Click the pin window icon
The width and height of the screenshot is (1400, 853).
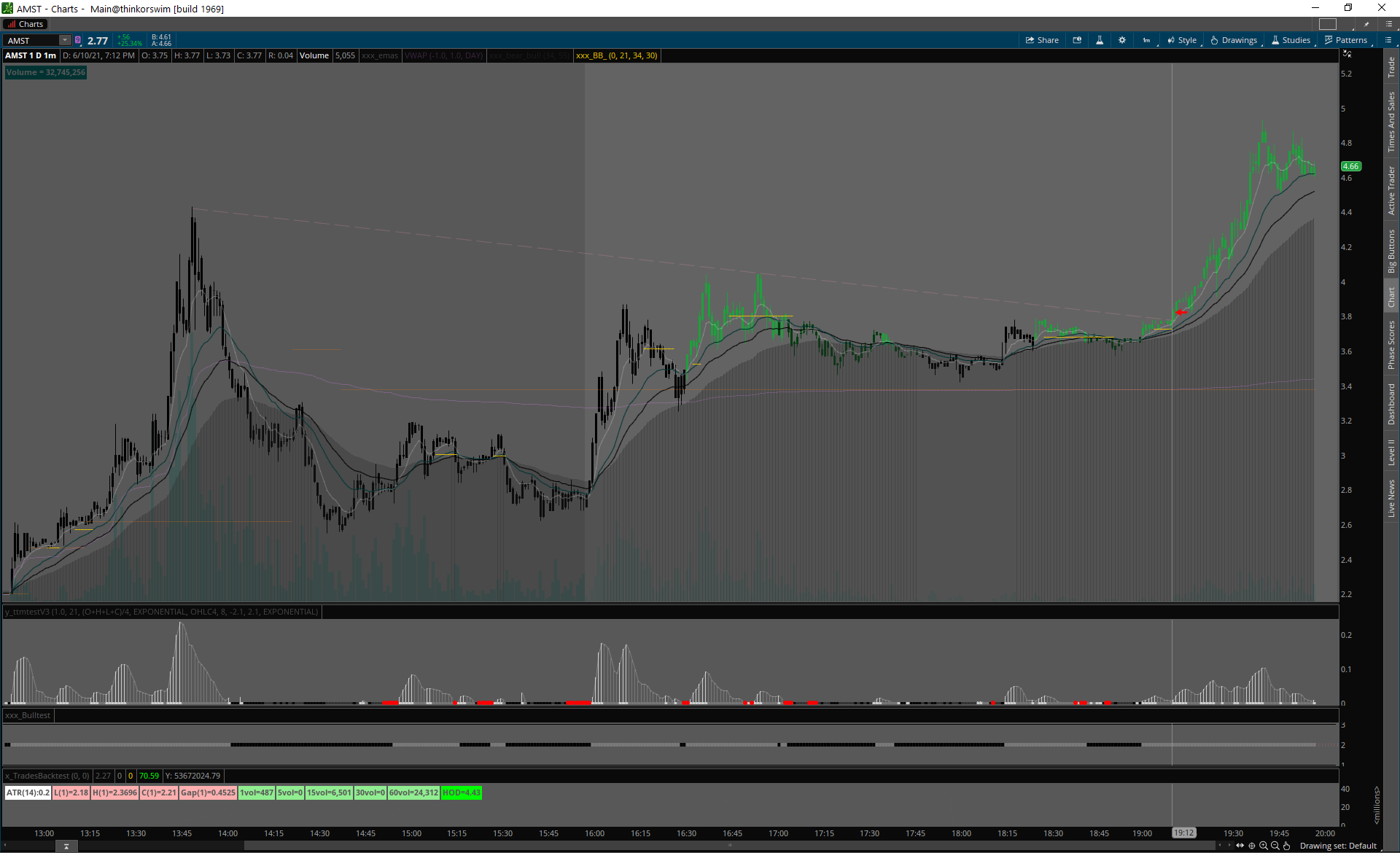point(1366,24)
